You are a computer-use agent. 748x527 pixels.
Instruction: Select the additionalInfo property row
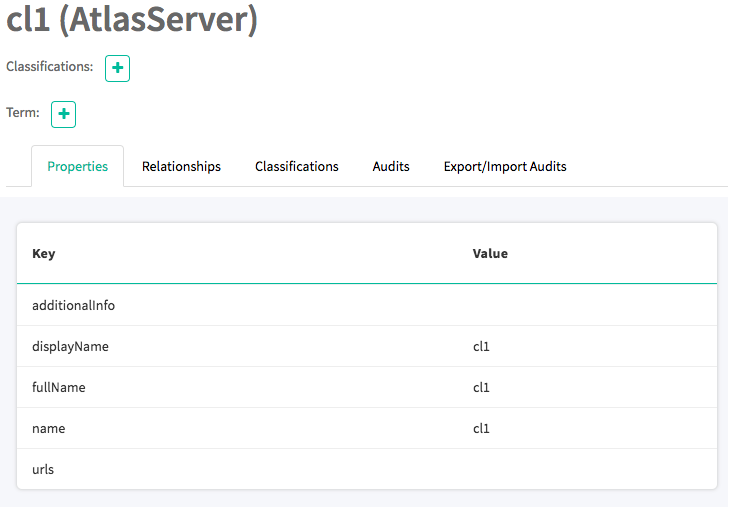pyautogui.click(x=73, y=305)
